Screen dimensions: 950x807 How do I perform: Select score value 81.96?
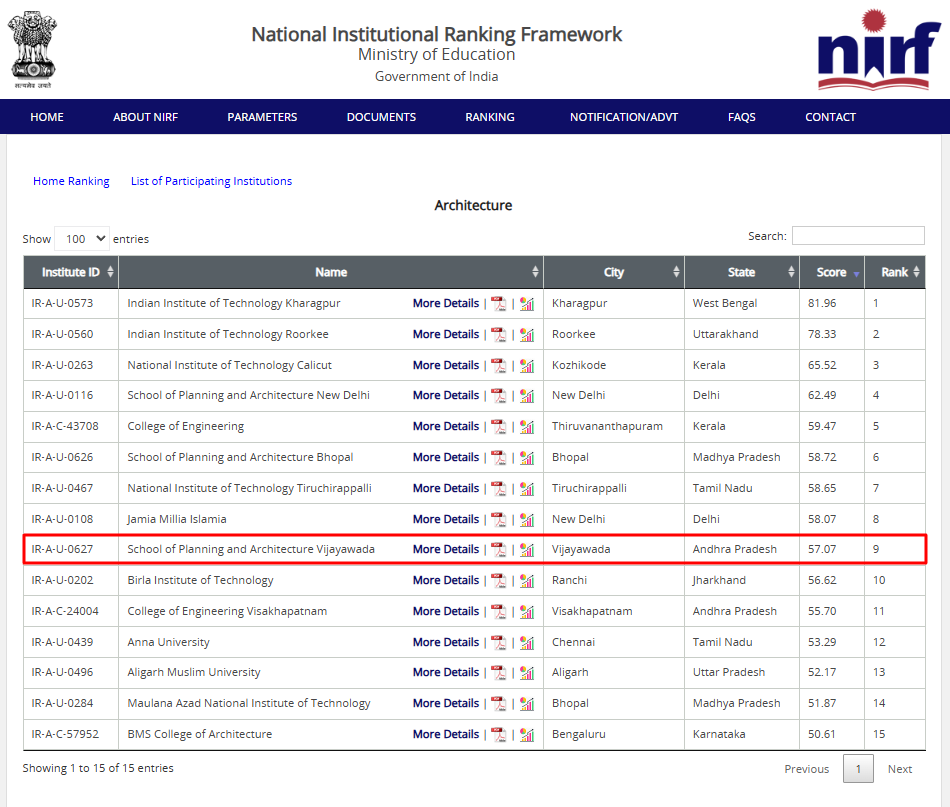click(x=822, y=304)
